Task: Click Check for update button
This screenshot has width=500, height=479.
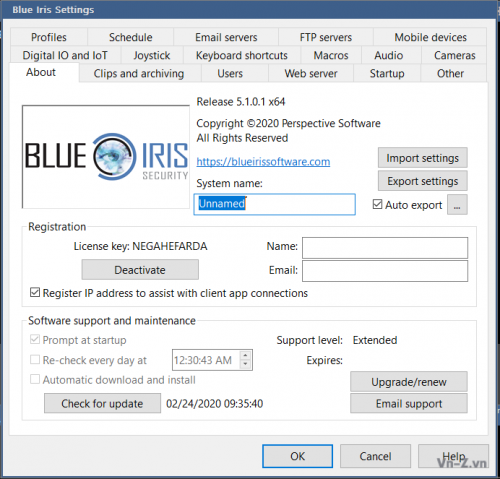Action: point(102,403)
